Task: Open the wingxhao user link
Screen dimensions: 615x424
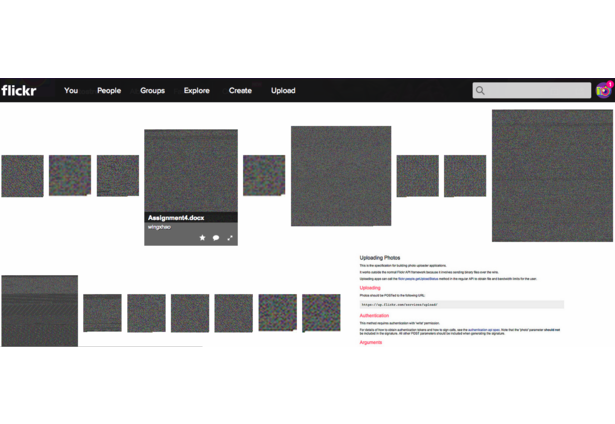Action: (159, 227)
